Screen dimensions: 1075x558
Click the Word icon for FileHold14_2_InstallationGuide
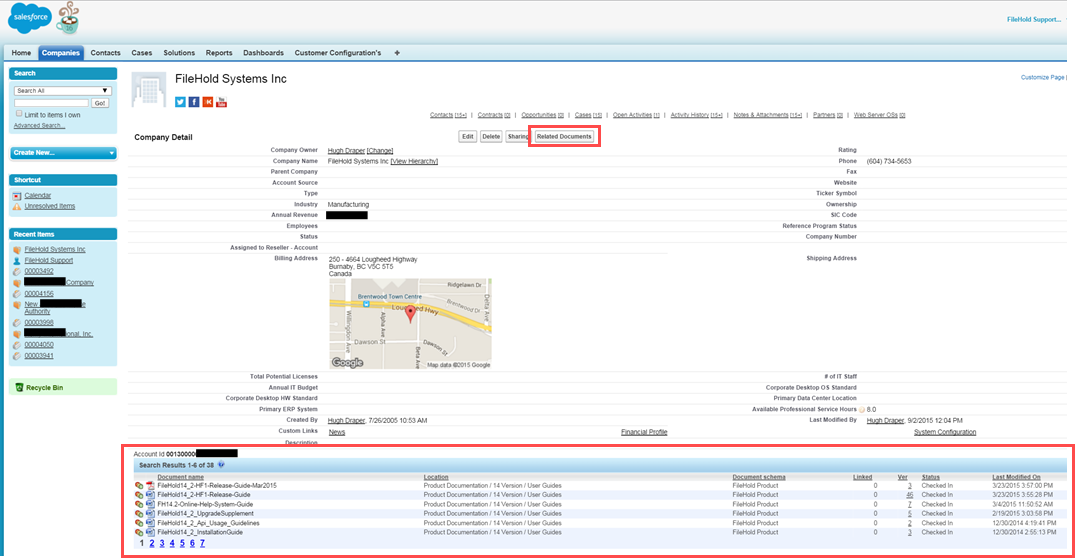point(150,533)
